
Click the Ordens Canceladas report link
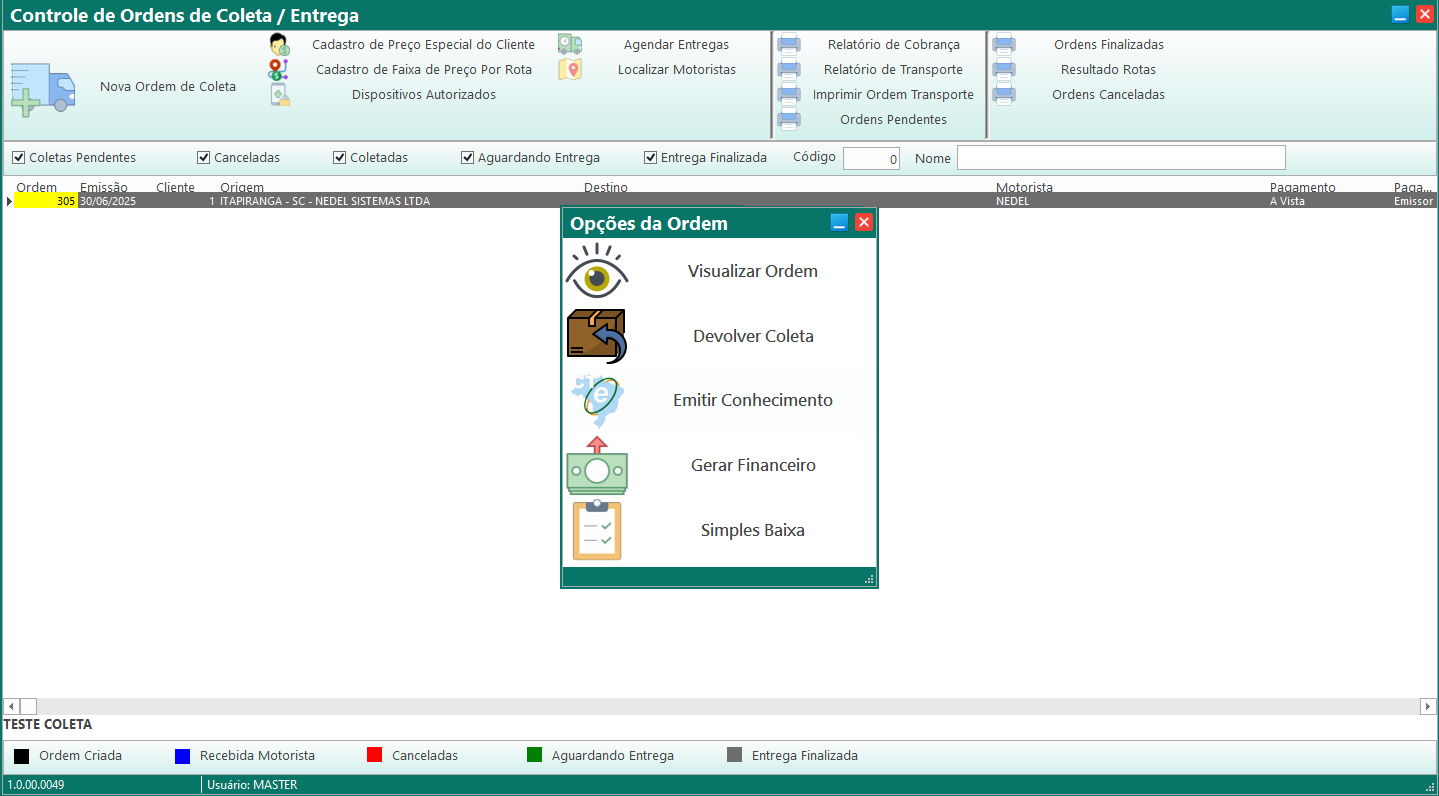[x=1108, y=95]
